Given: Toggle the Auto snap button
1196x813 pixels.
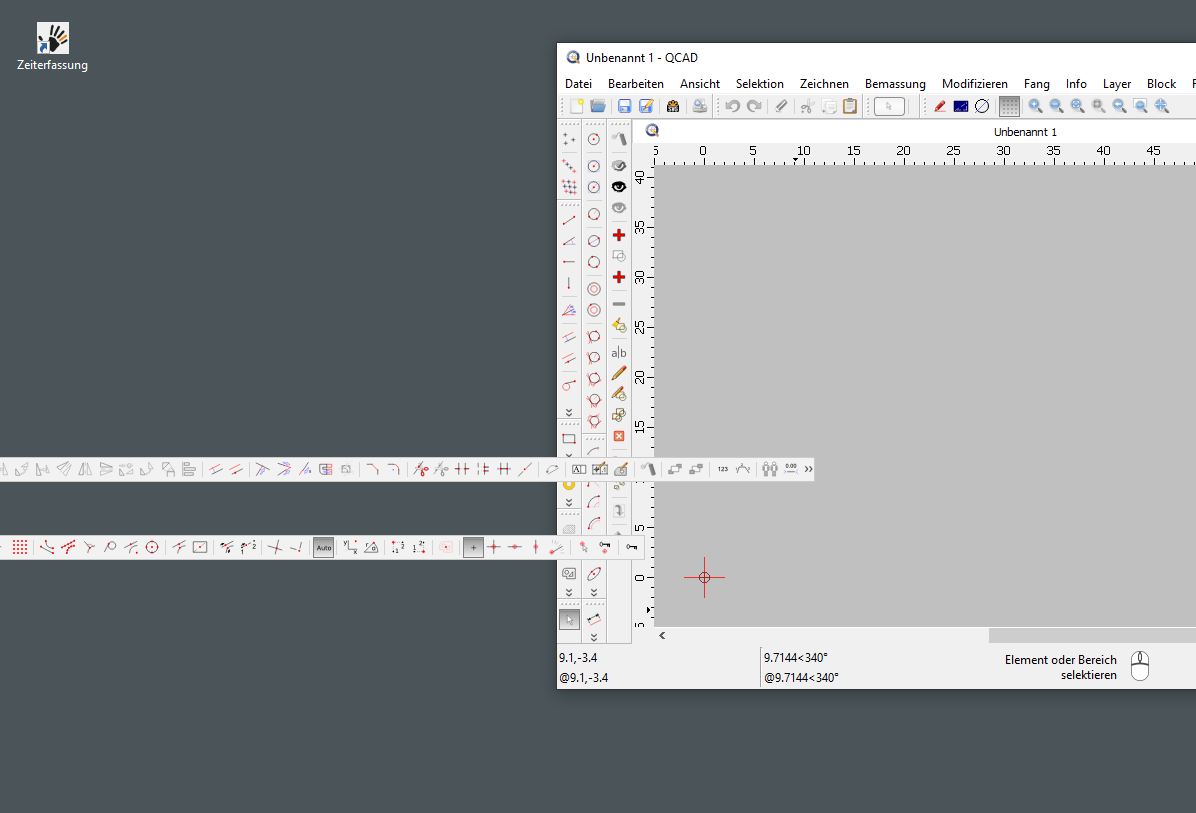Looking at the screenshot, I should [x=323, y=547].
